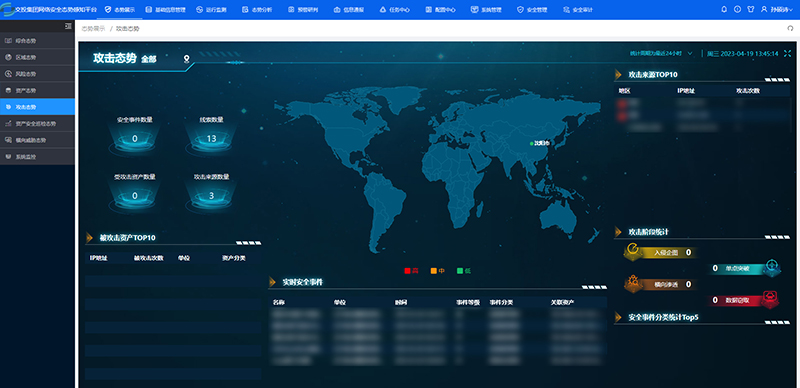Click the refresh icon in the breadcrumb bar
The image size is (800, 388).
[x=790, y=29]
